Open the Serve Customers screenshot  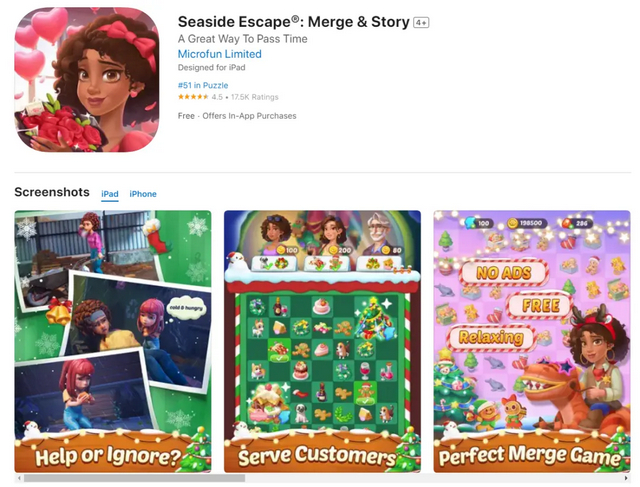click(322, 341)
